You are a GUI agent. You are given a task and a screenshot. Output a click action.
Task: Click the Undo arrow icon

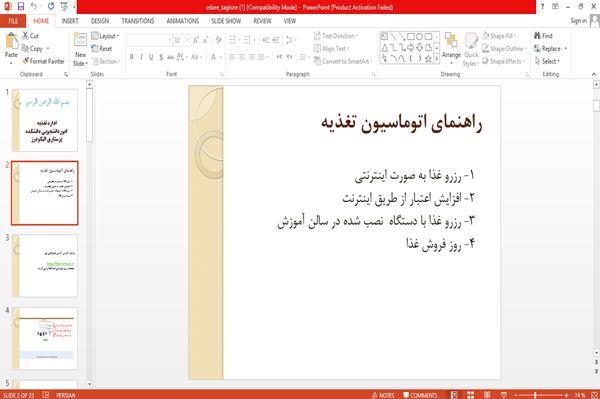click(x=34, y=6)
